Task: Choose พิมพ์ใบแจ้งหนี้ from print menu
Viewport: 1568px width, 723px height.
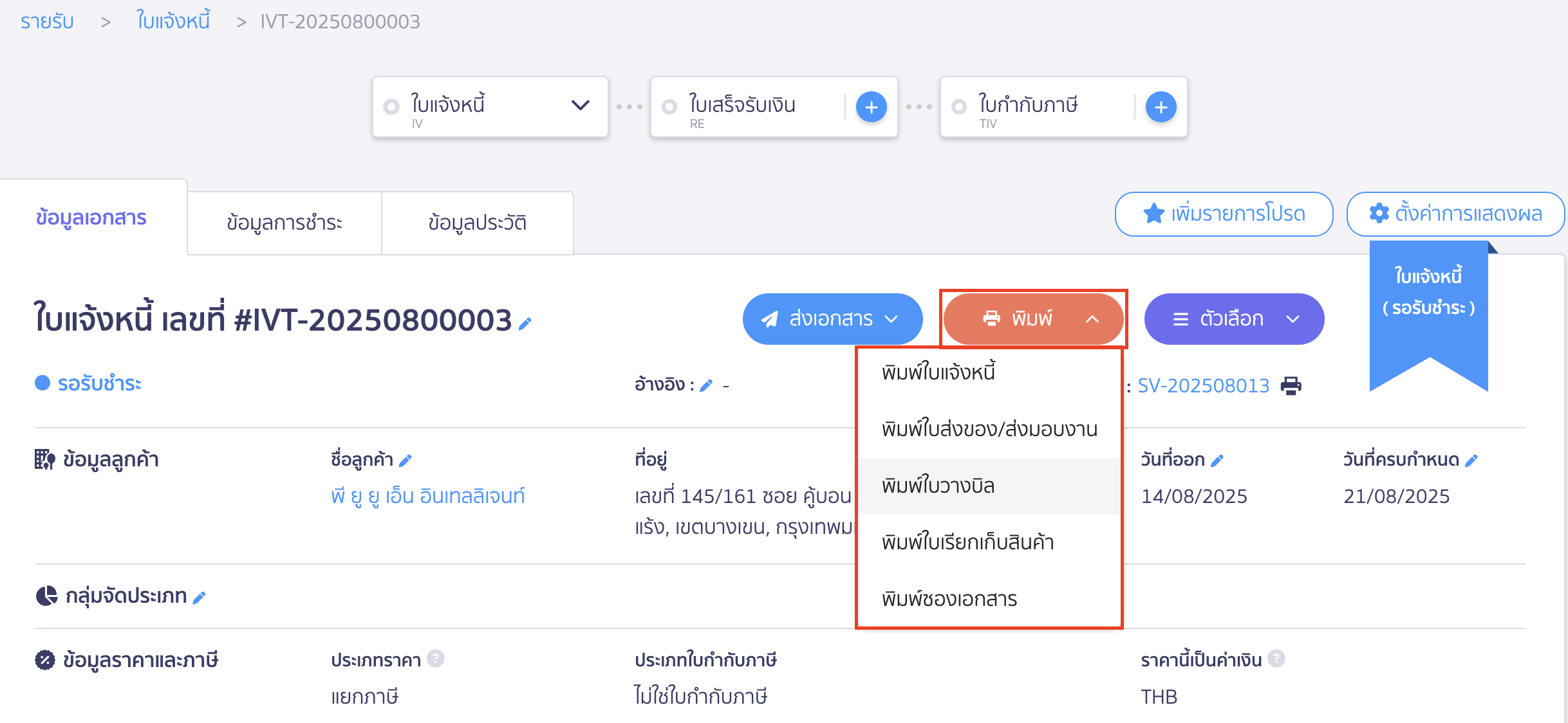Action: [x=989, y=373]
